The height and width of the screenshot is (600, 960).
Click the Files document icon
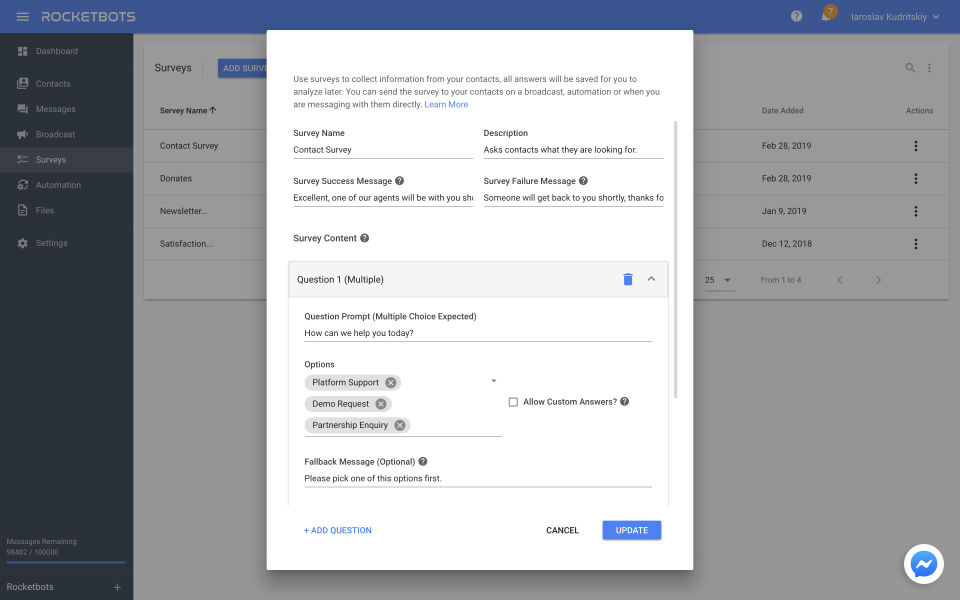[x=23, y=210]
